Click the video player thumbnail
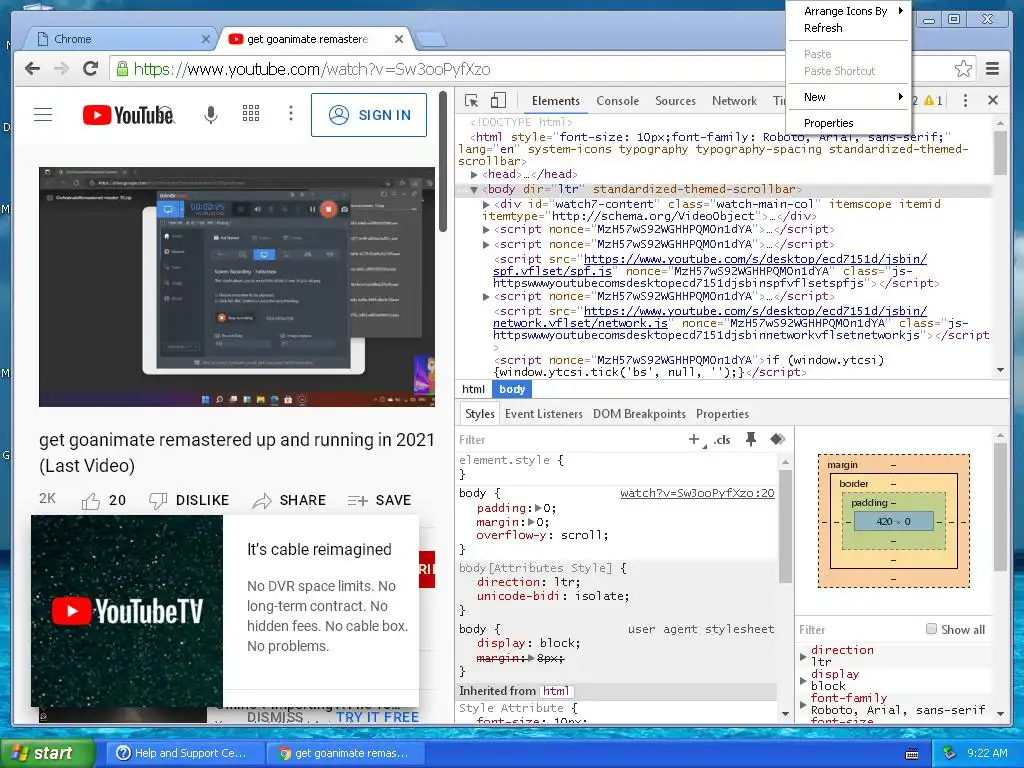This screenshot has width=1024, height=768. [x=237, y=287]
